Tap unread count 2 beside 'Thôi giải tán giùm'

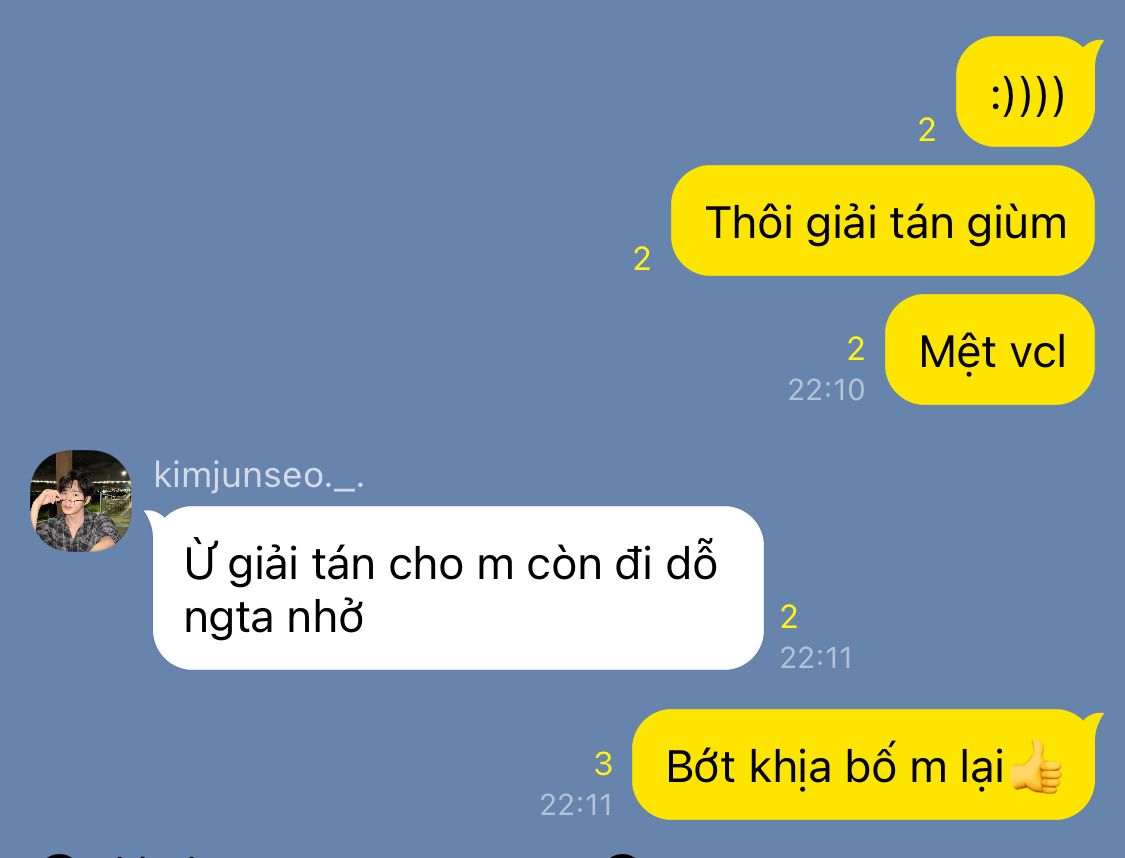pyautogui.click(x=642, y=259)
